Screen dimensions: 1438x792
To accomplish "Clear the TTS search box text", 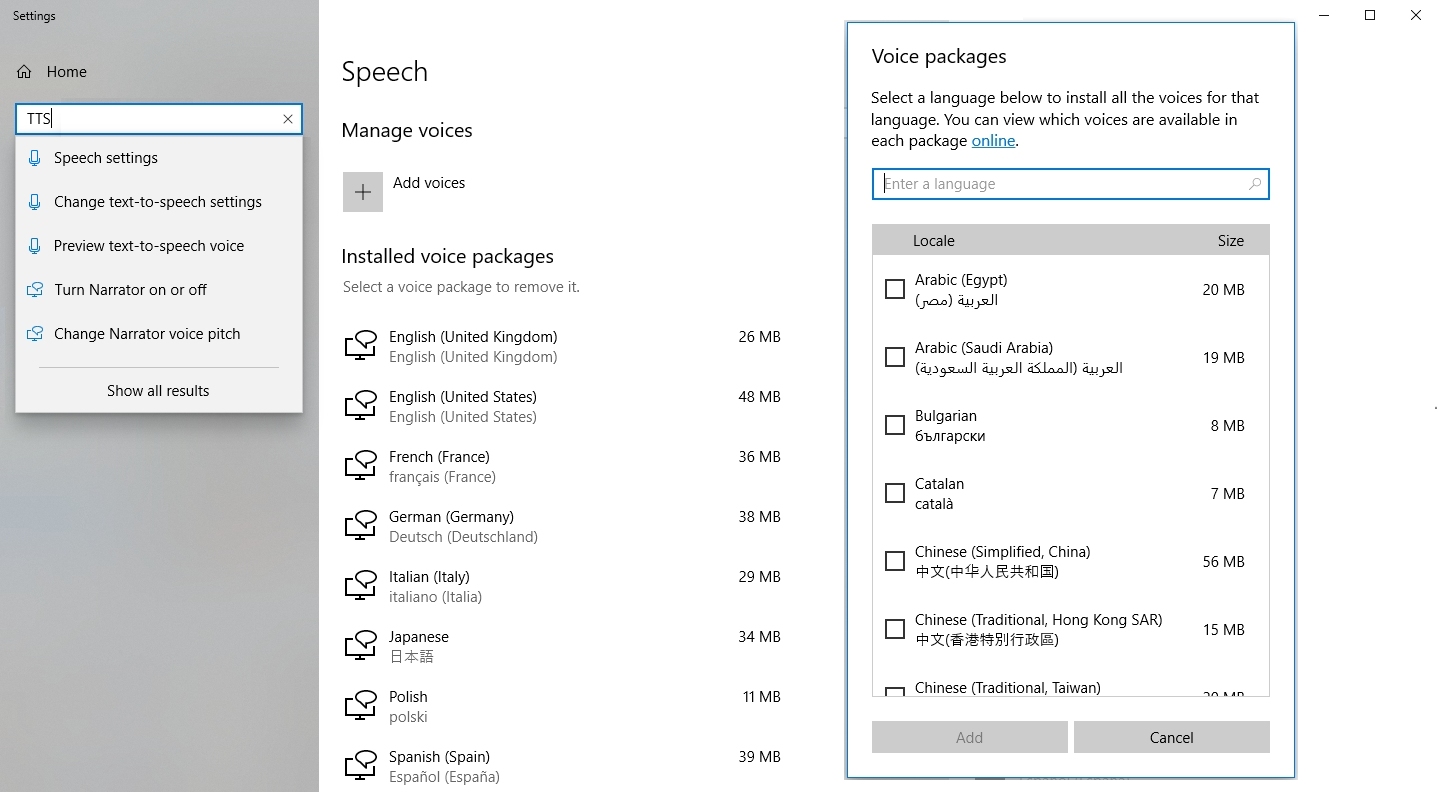I will [x=288, y=119].
